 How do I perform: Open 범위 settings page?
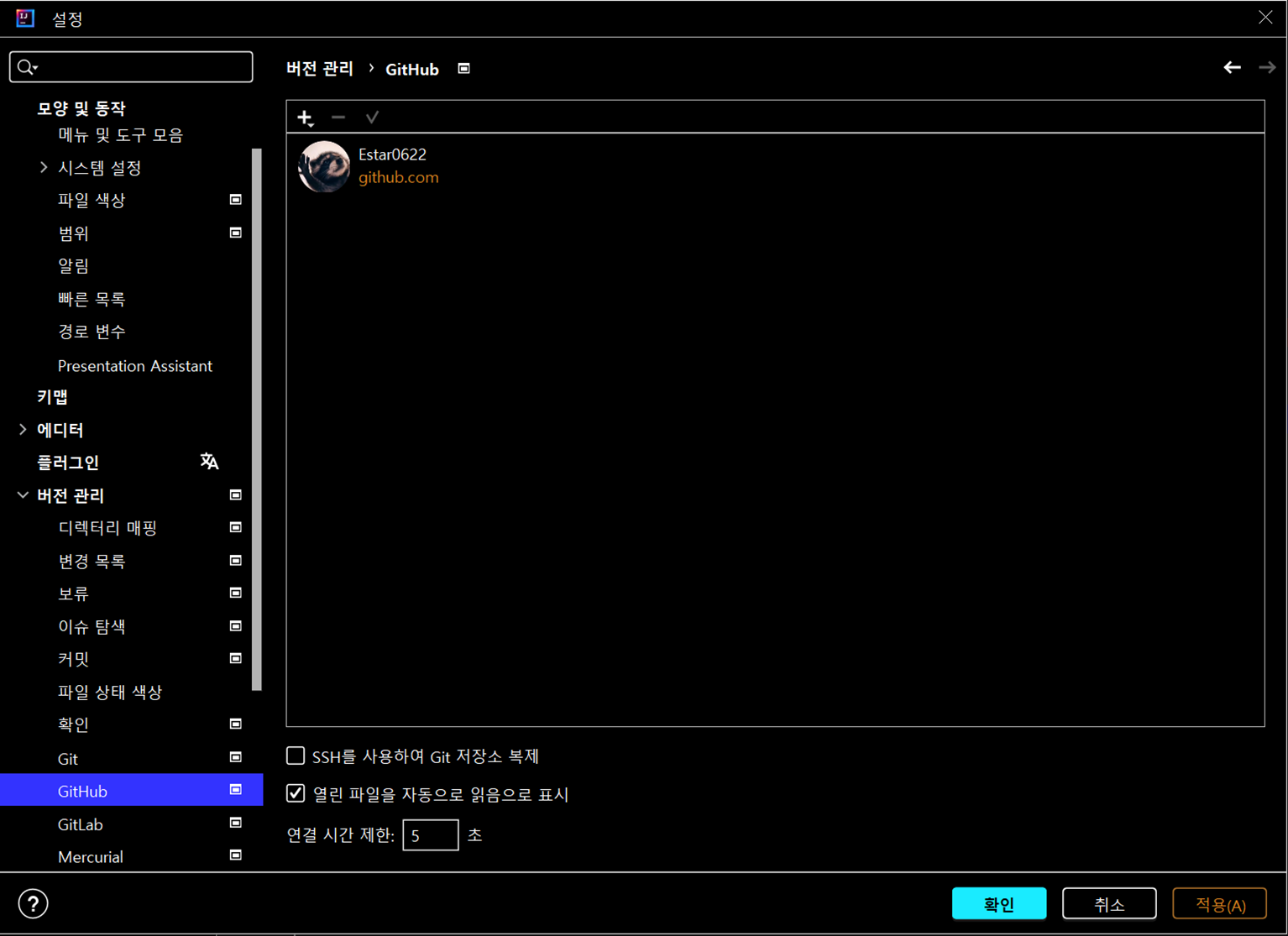pos(73,233)
